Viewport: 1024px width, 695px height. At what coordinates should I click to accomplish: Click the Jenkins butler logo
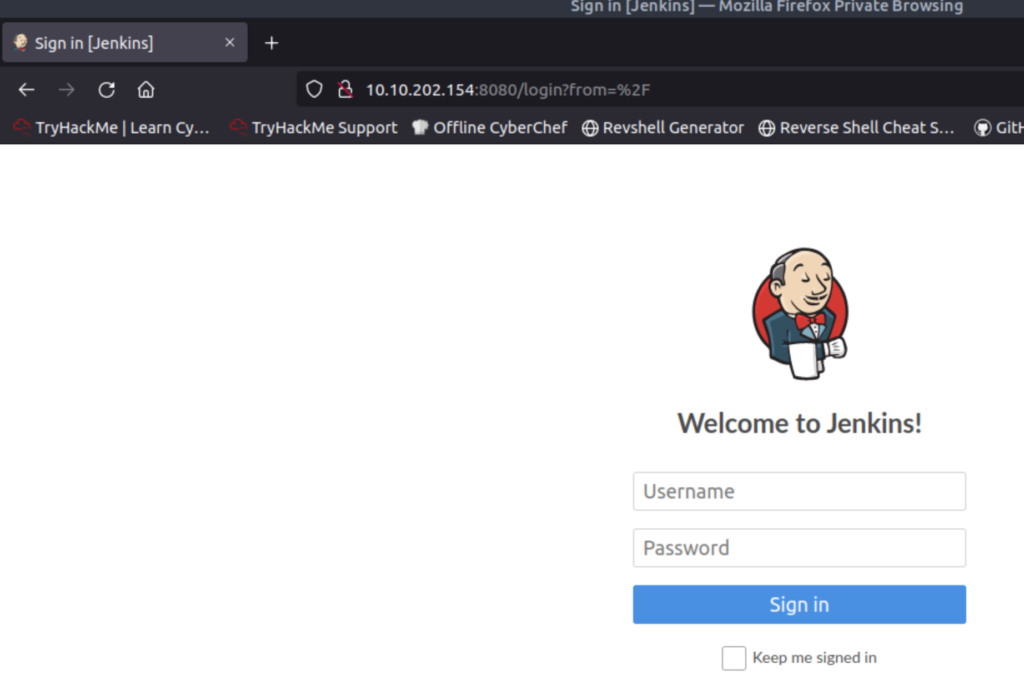[800, 313]
